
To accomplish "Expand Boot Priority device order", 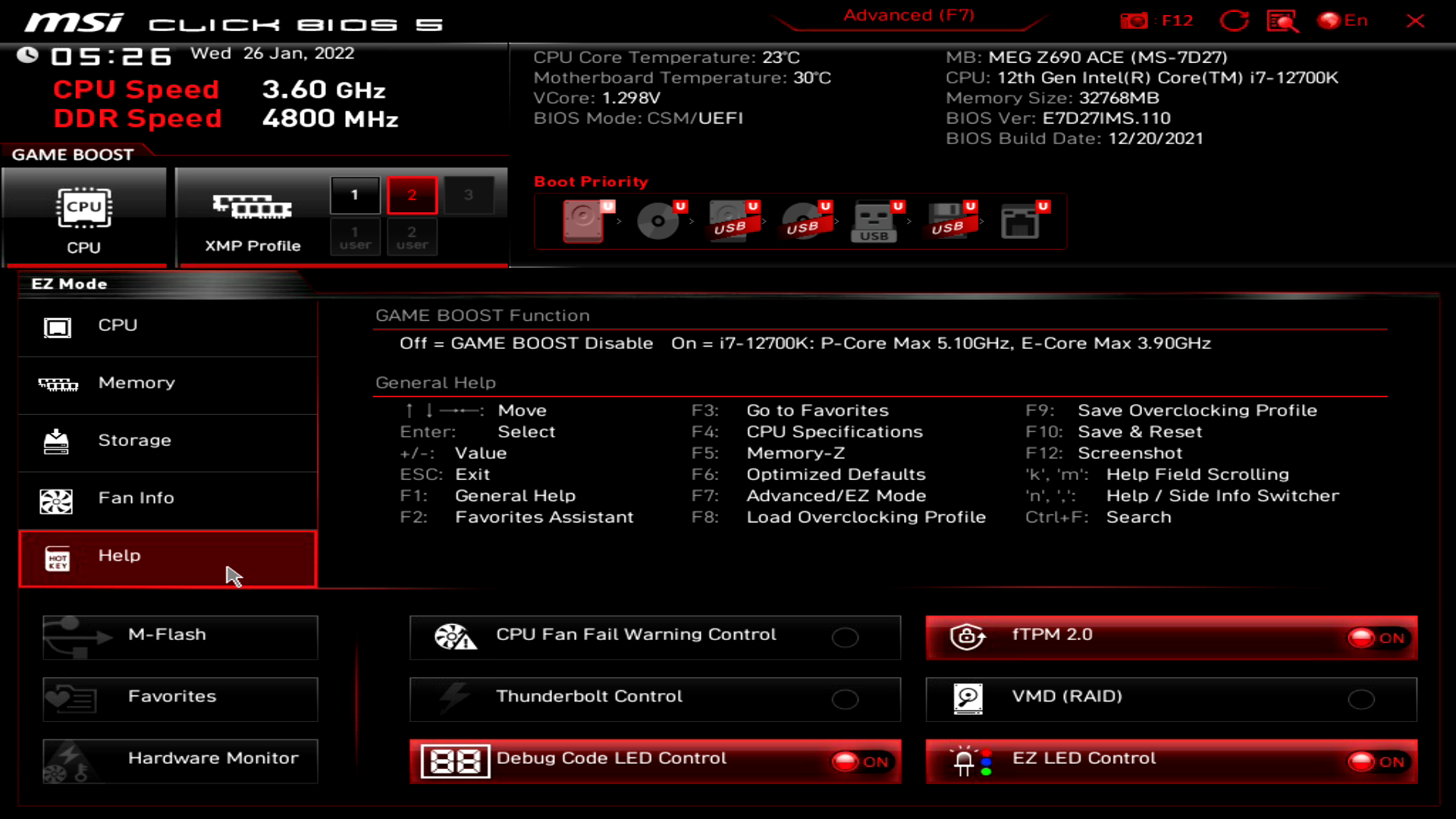I will click(x=592, y=182).
